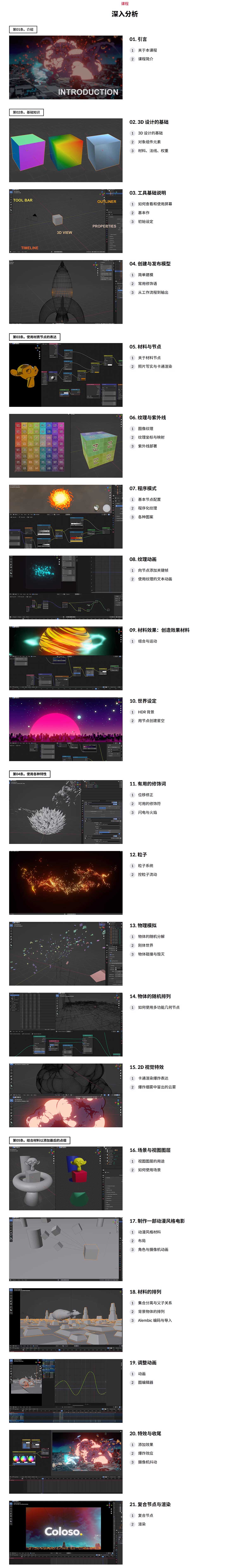Click the heading 02. 3D 设计的基础
This screenshot has width=248, height=1568.
(149, 122)
